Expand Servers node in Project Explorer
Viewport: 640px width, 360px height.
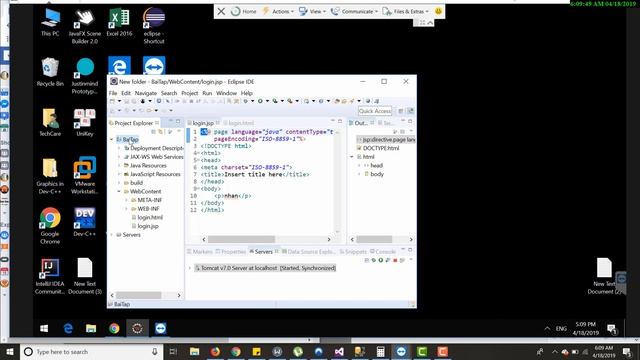[112, 235]
